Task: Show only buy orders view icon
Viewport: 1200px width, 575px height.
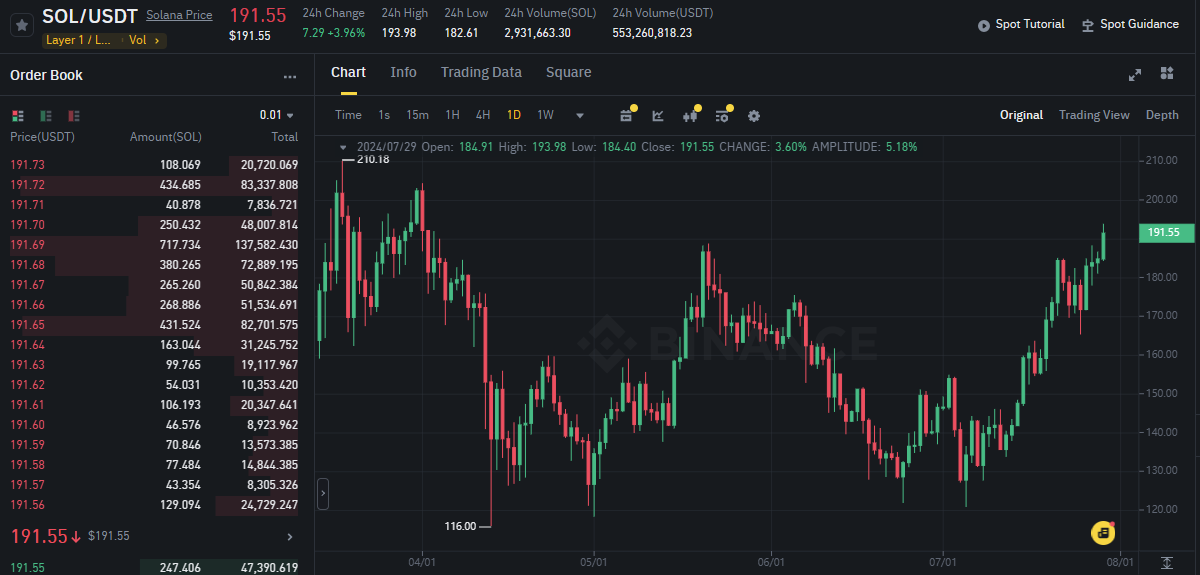Action: (x=46, y=116)
